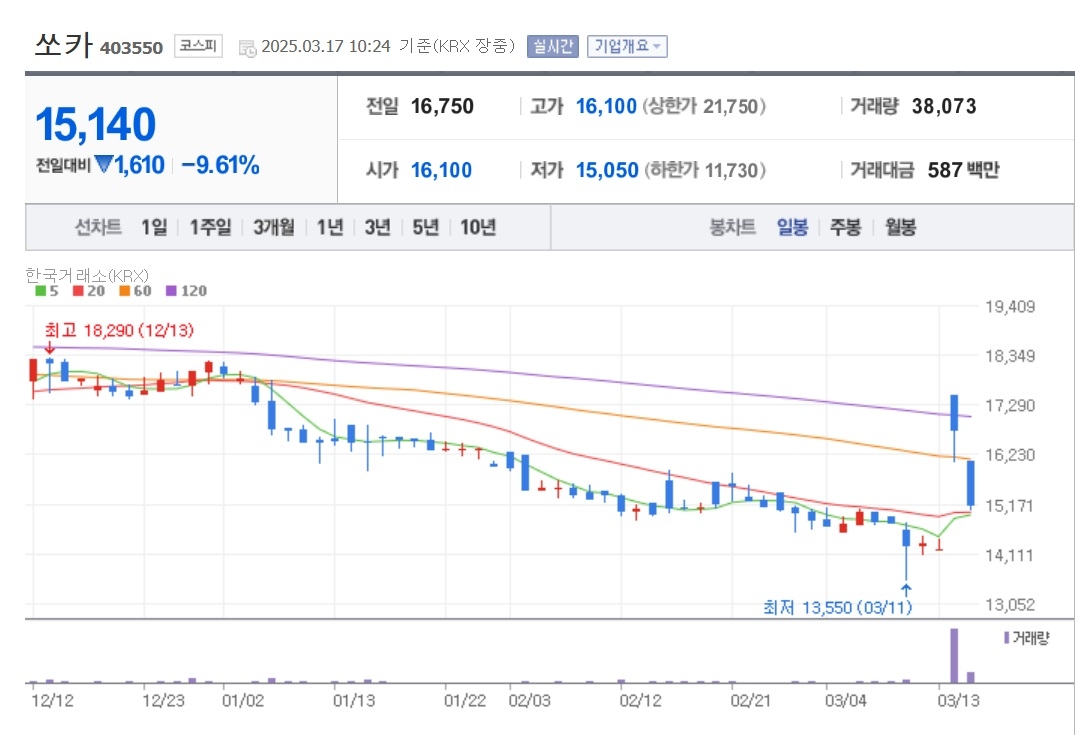Show the 10년 line chart
Image resolution: width=1075 pixels, height=735 pixels.
(477, 227)
